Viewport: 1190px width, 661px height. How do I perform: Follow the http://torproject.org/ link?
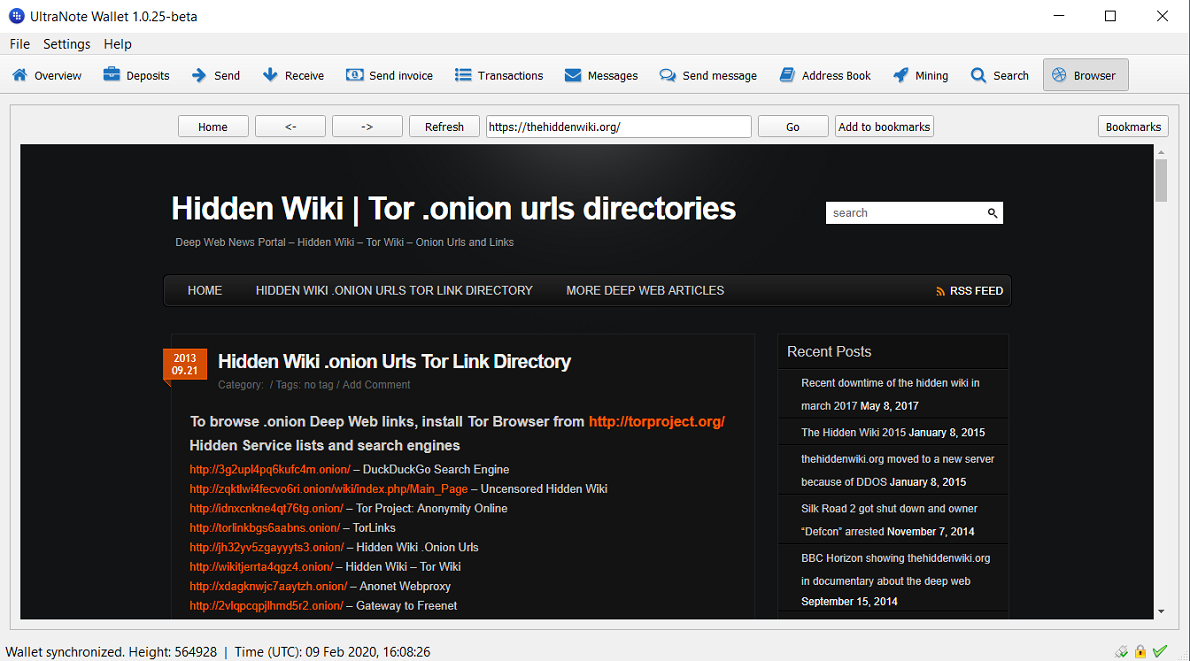(x=656, y=422)
